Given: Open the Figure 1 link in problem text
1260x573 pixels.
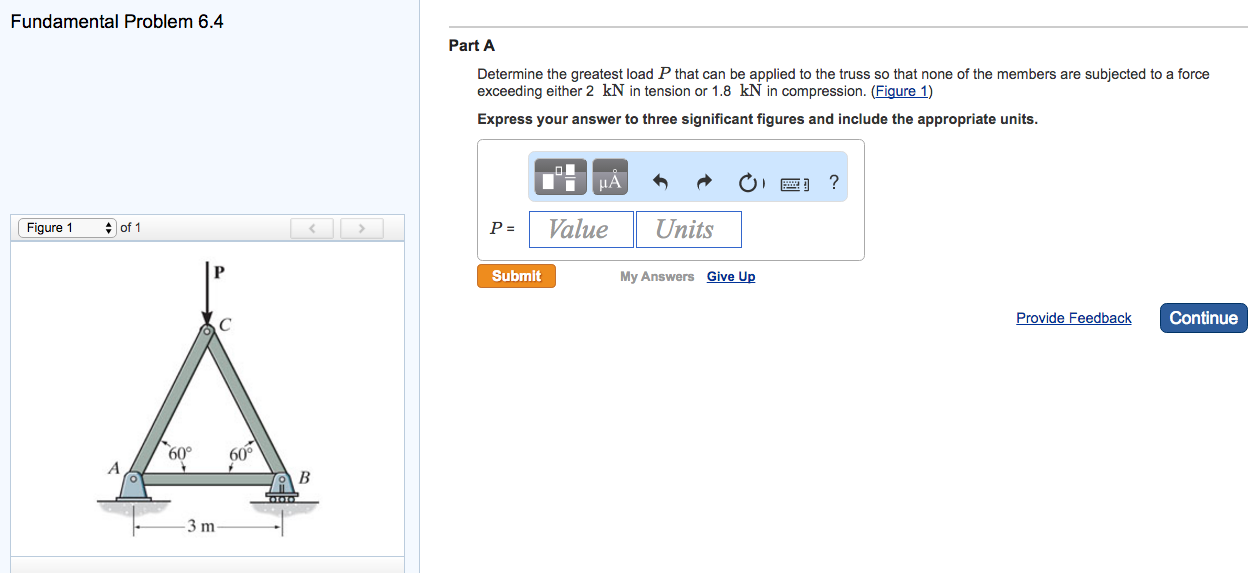Looking at the screenshot, I should tap(902, 91).
